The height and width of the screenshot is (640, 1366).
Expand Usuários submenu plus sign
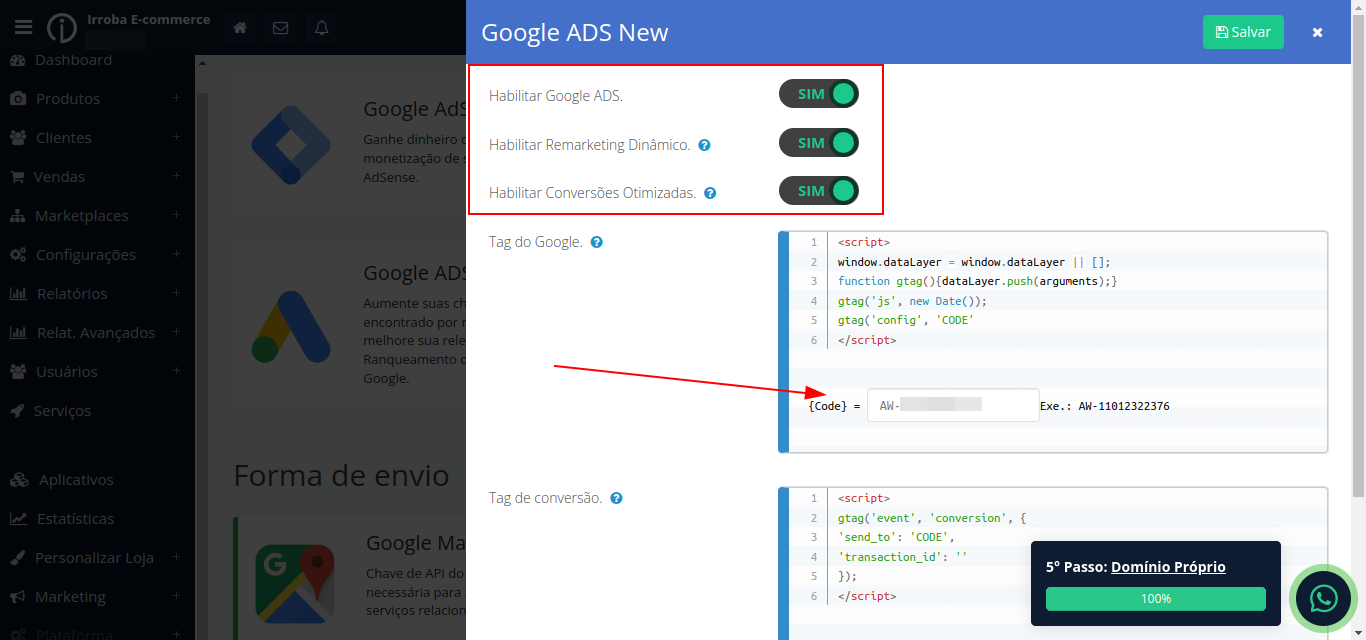pos(176,371)
